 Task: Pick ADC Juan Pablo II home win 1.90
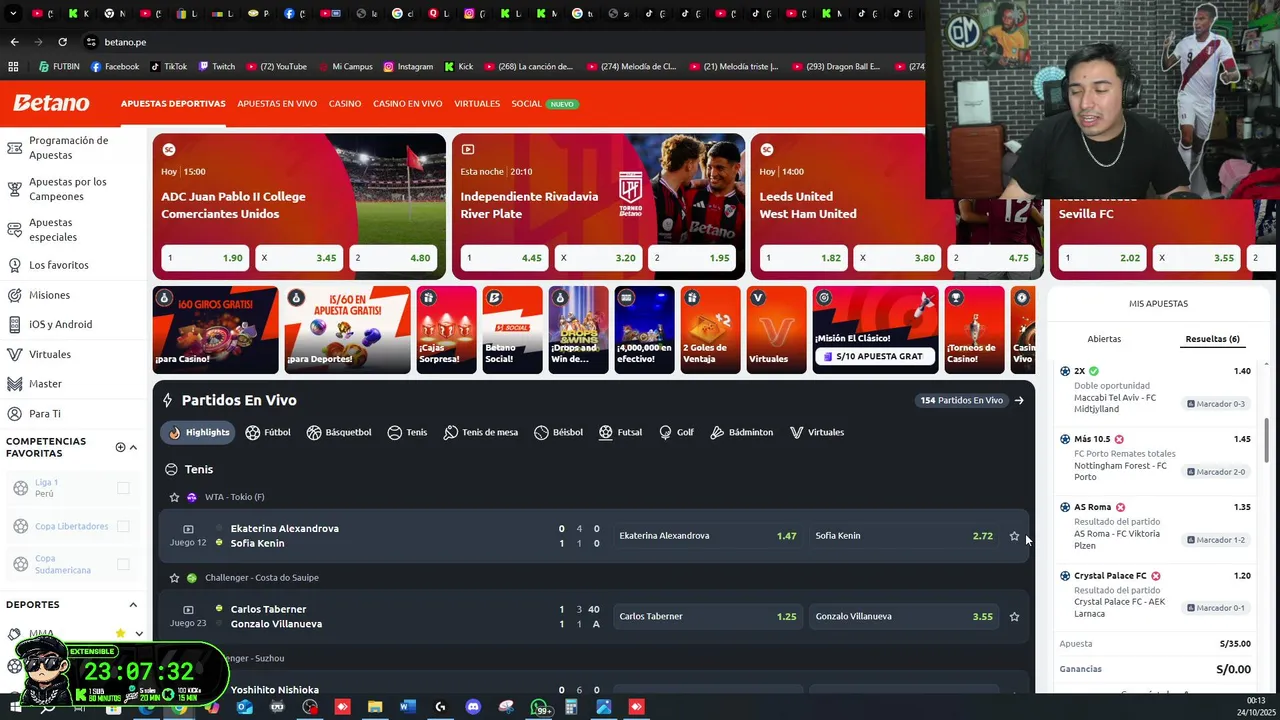tap(205, 258)
